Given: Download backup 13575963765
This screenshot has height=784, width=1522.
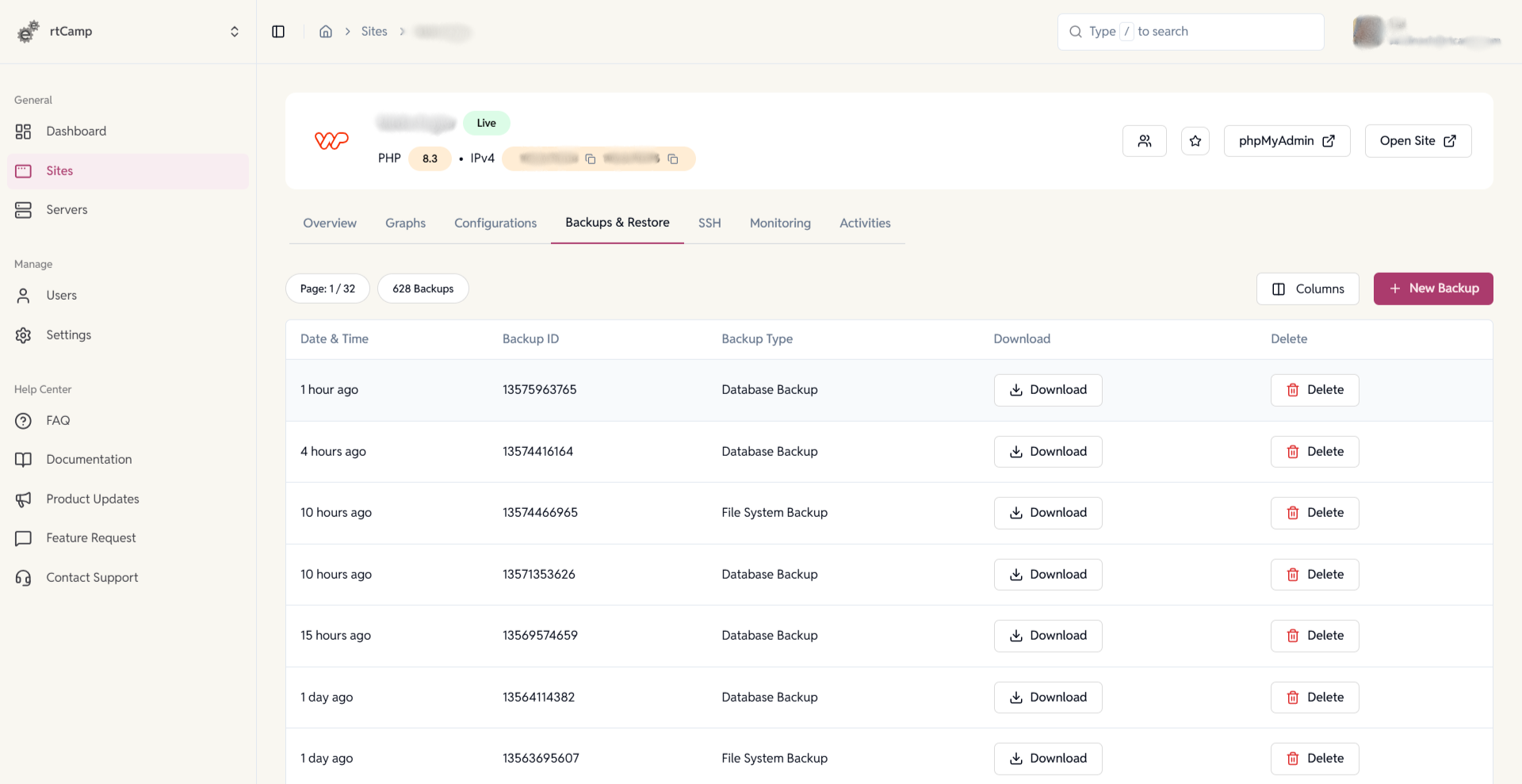Looking at the screenshot, I should 1047,389.
